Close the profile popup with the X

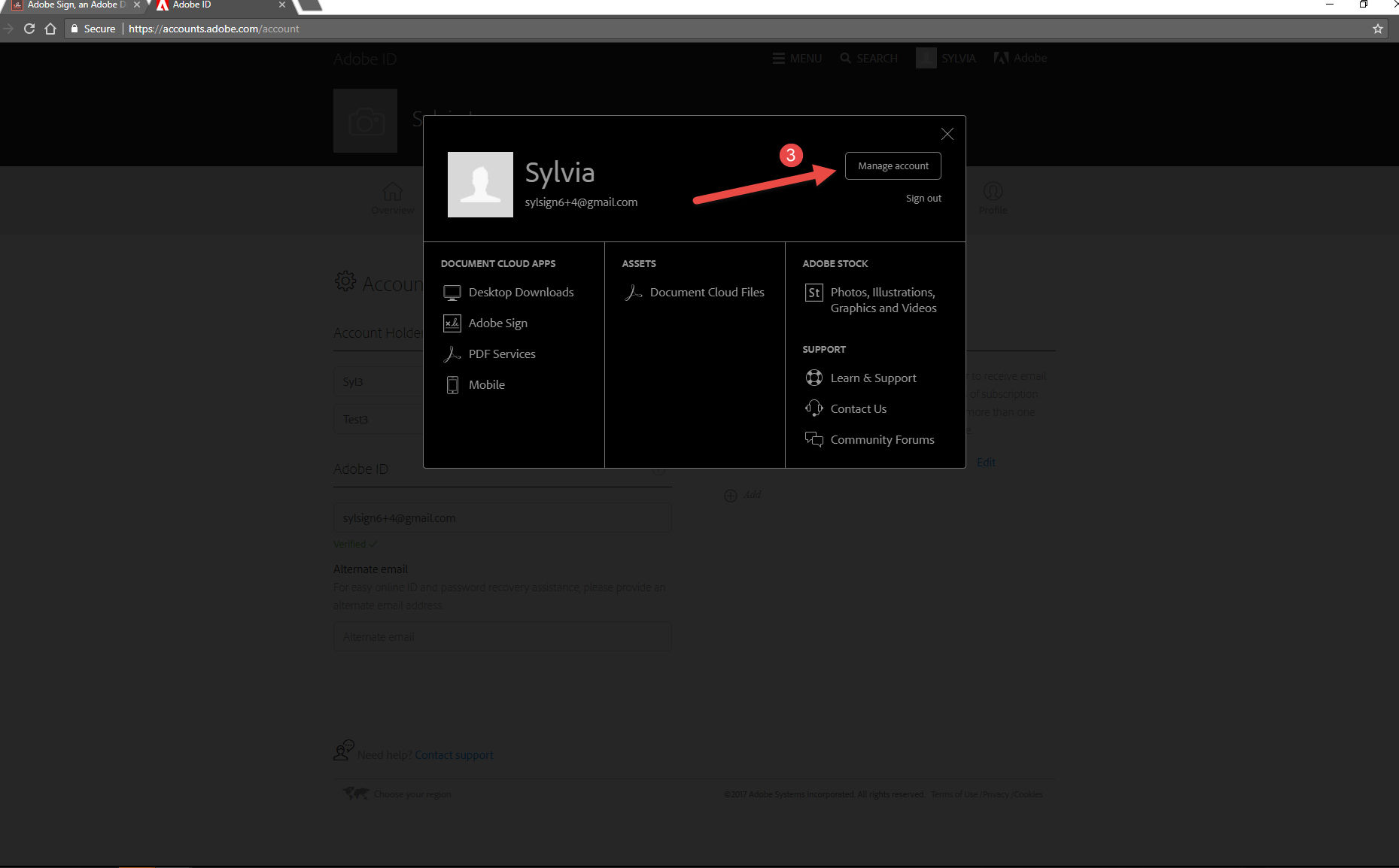947,134
